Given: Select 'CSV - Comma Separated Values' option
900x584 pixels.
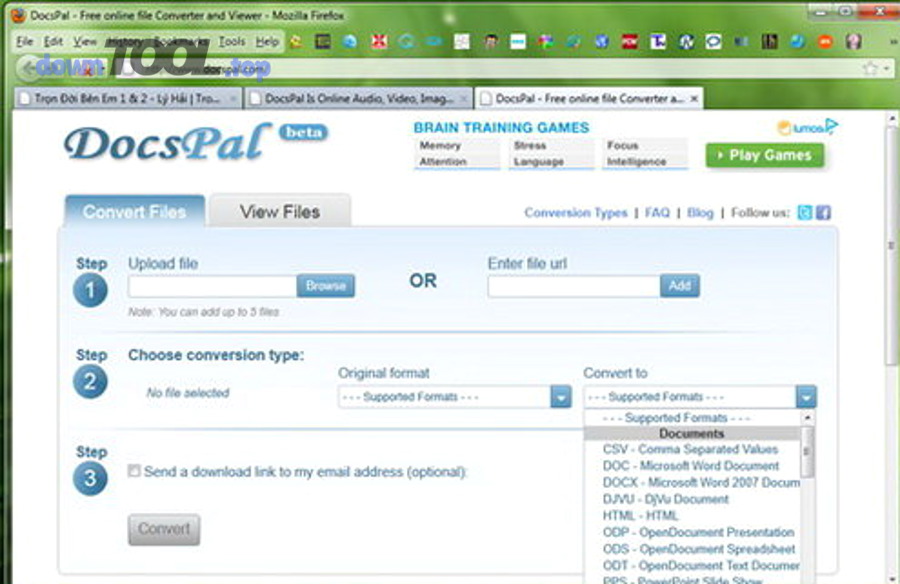Looking at the screenshot, I should tap(690, 449).
